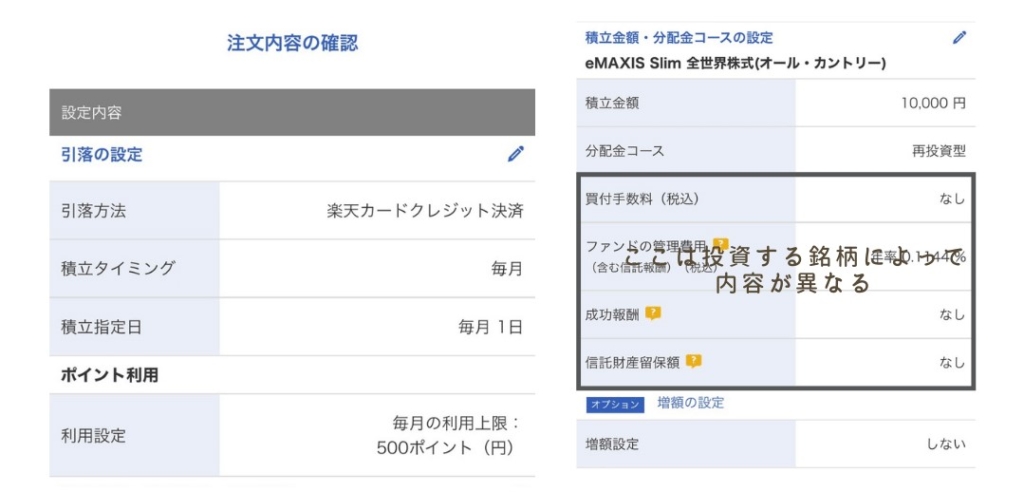Click the 設定内容 gray header bar
This screenshot has height=492, width=1024.
pyautogui.click(x=292, y=112)
